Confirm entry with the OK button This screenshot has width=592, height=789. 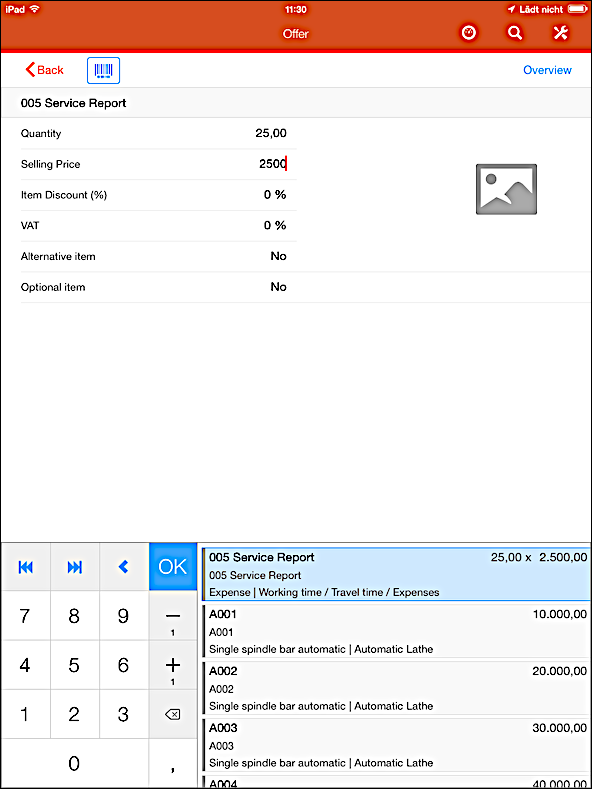click(x=173, y=567)
